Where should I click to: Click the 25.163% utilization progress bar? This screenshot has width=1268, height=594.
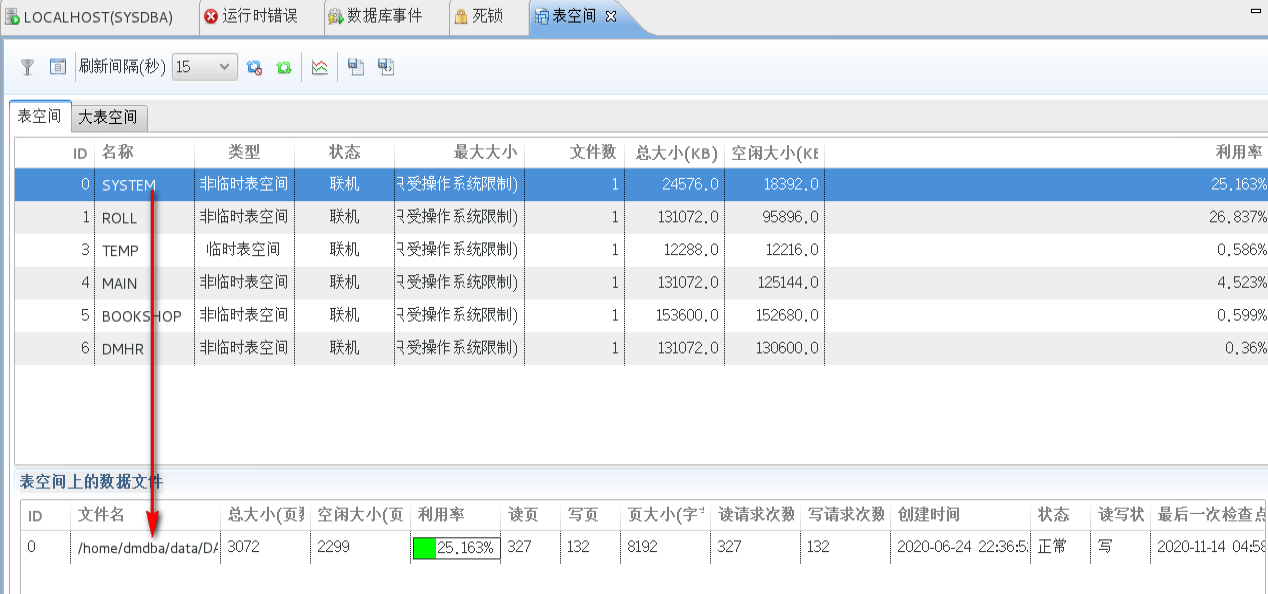pos(456,548)
